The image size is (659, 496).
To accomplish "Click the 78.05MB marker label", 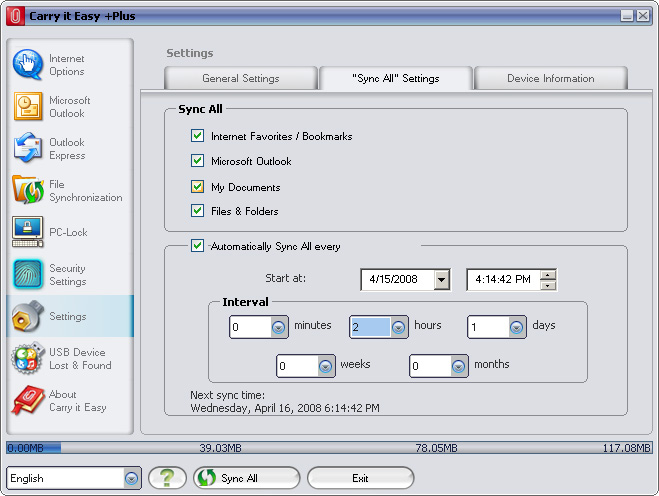I will tap(436, 448).
